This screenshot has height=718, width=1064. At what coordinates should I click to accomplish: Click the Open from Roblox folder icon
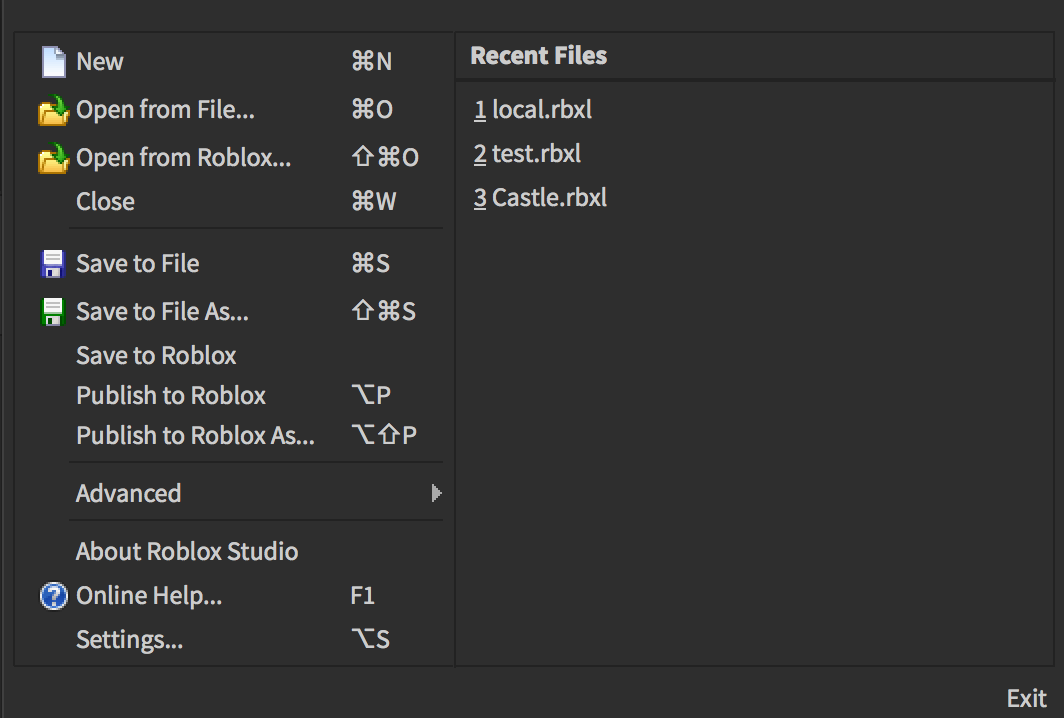[x=54, y=158]
